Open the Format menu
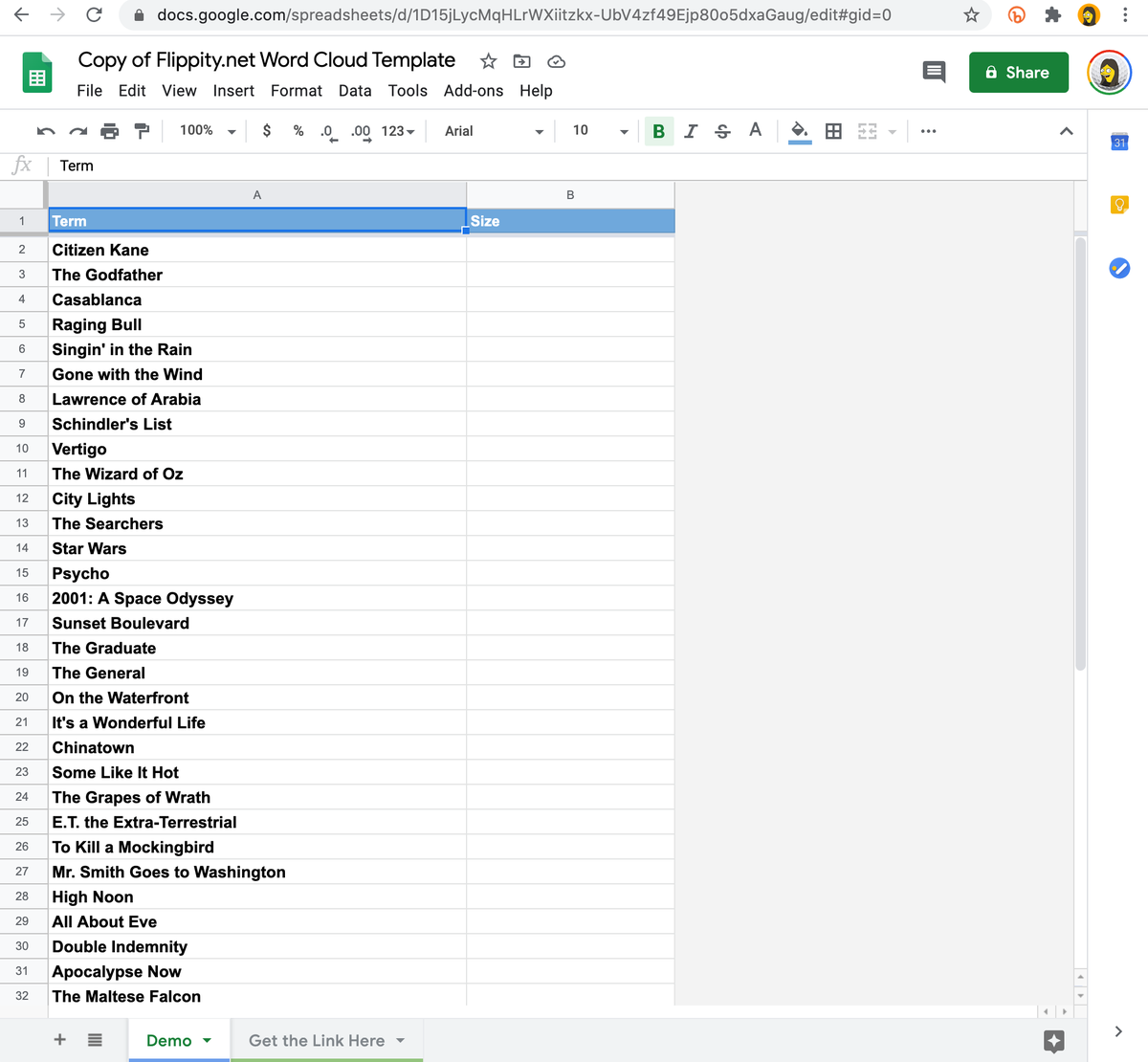The image size is (1148, 1062). tap(297, 91)
